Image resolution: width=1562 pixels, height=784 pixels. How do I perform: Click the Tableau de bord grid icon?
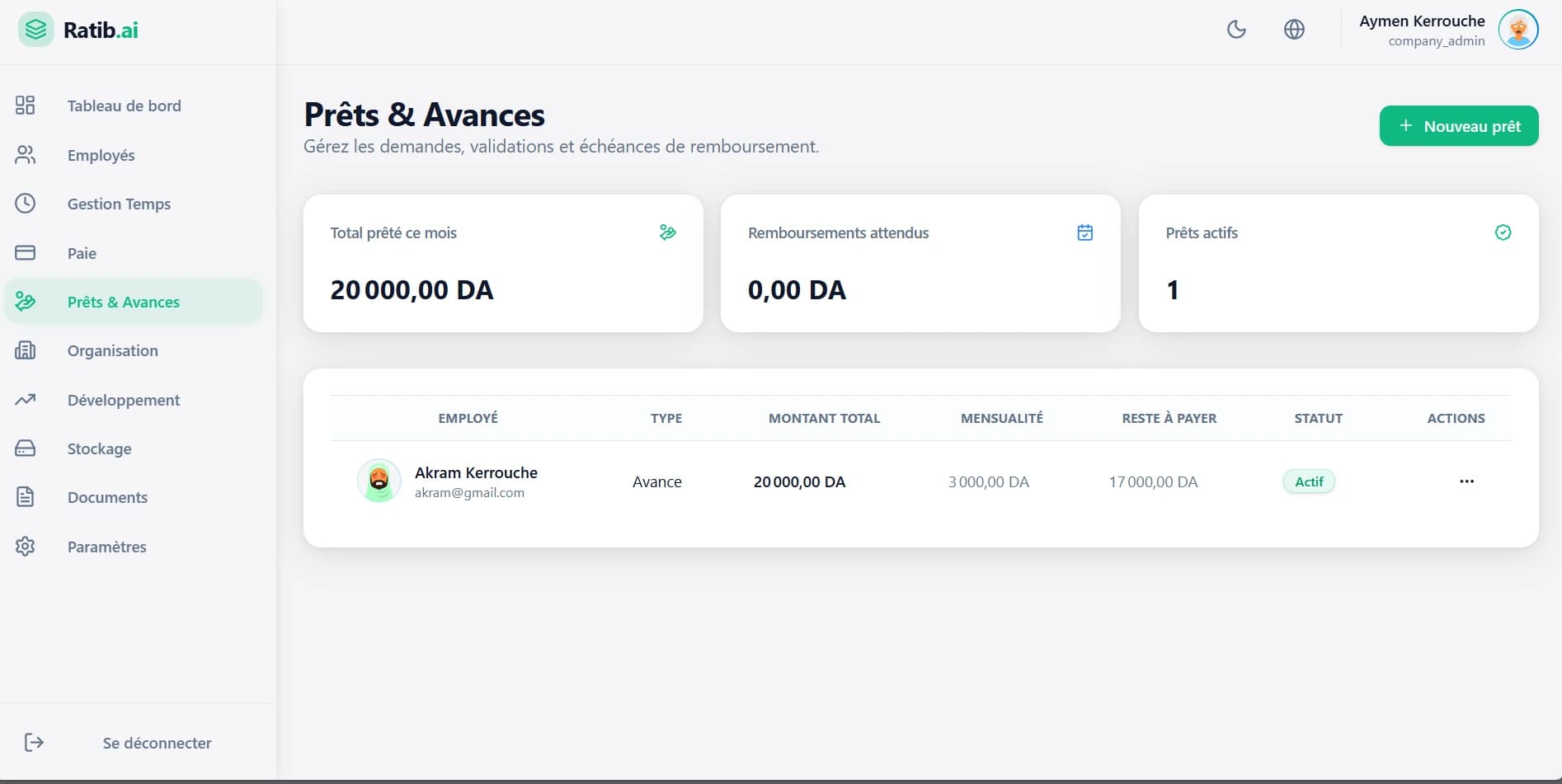(26, 106)
